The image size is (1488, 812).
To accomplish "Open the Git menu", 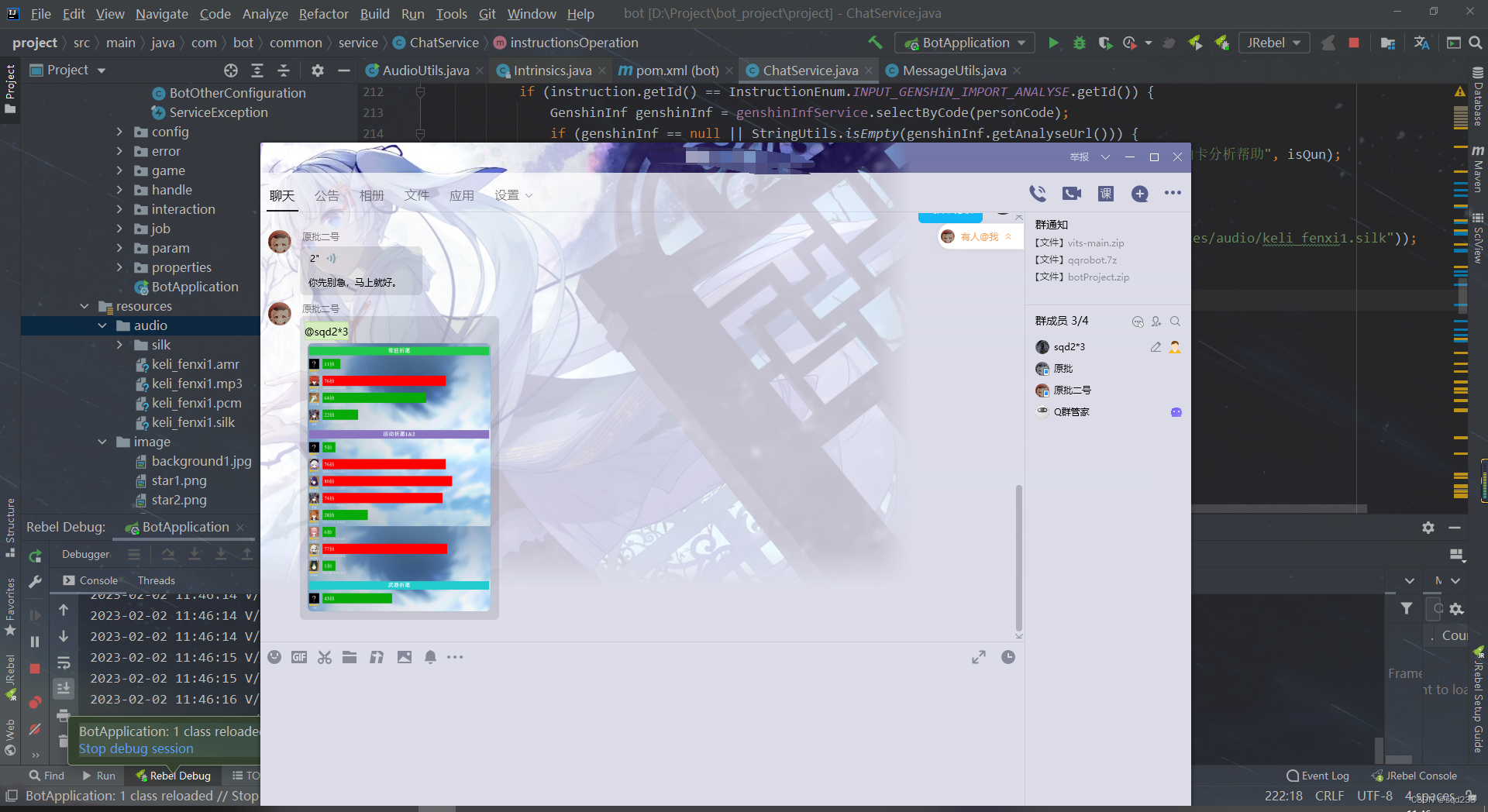I will click(x=487, y=14).
